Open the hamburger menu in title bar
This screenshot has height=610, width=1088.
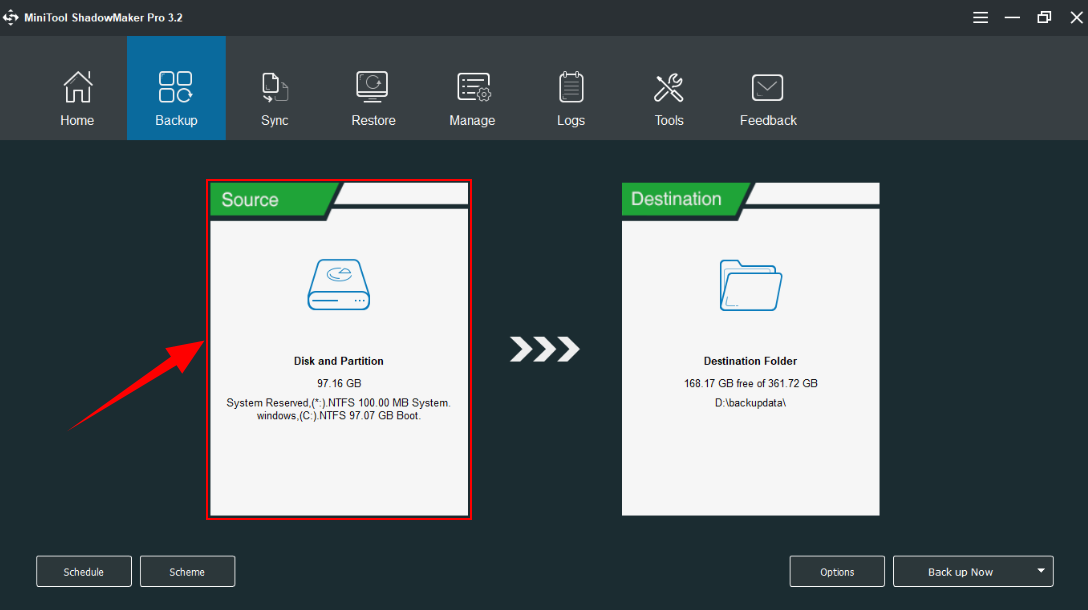tap(980, 18)
